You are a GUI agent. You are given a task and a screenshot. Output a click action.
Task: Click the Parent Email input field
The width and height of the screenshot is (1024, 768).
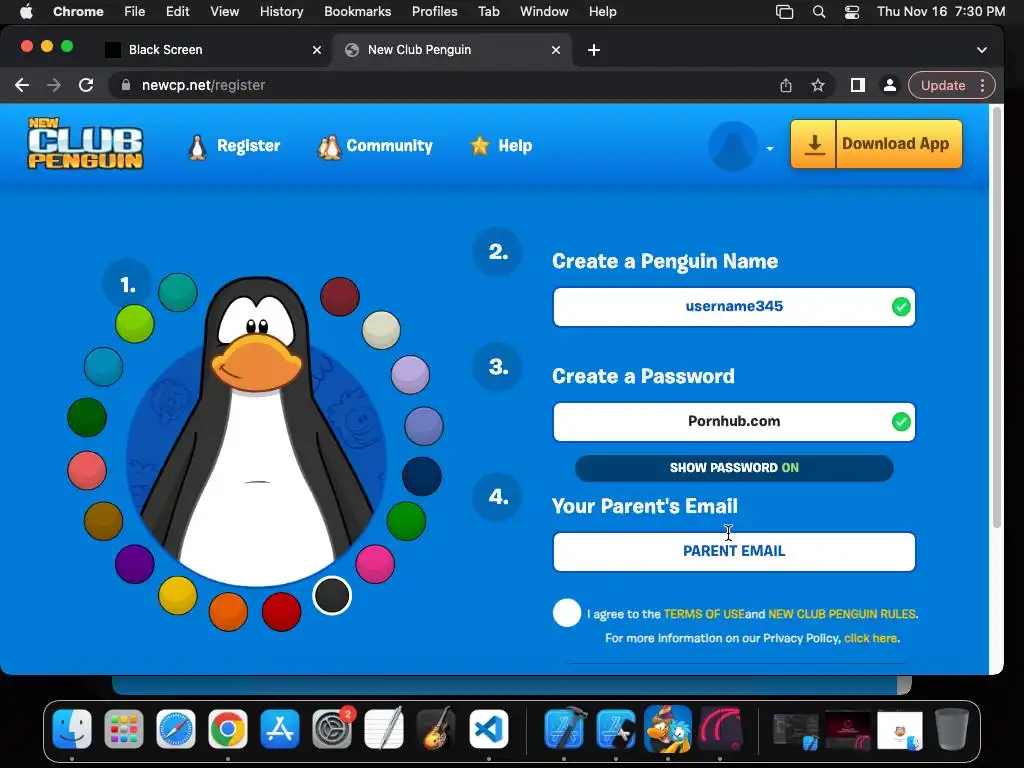pos(734,551)
